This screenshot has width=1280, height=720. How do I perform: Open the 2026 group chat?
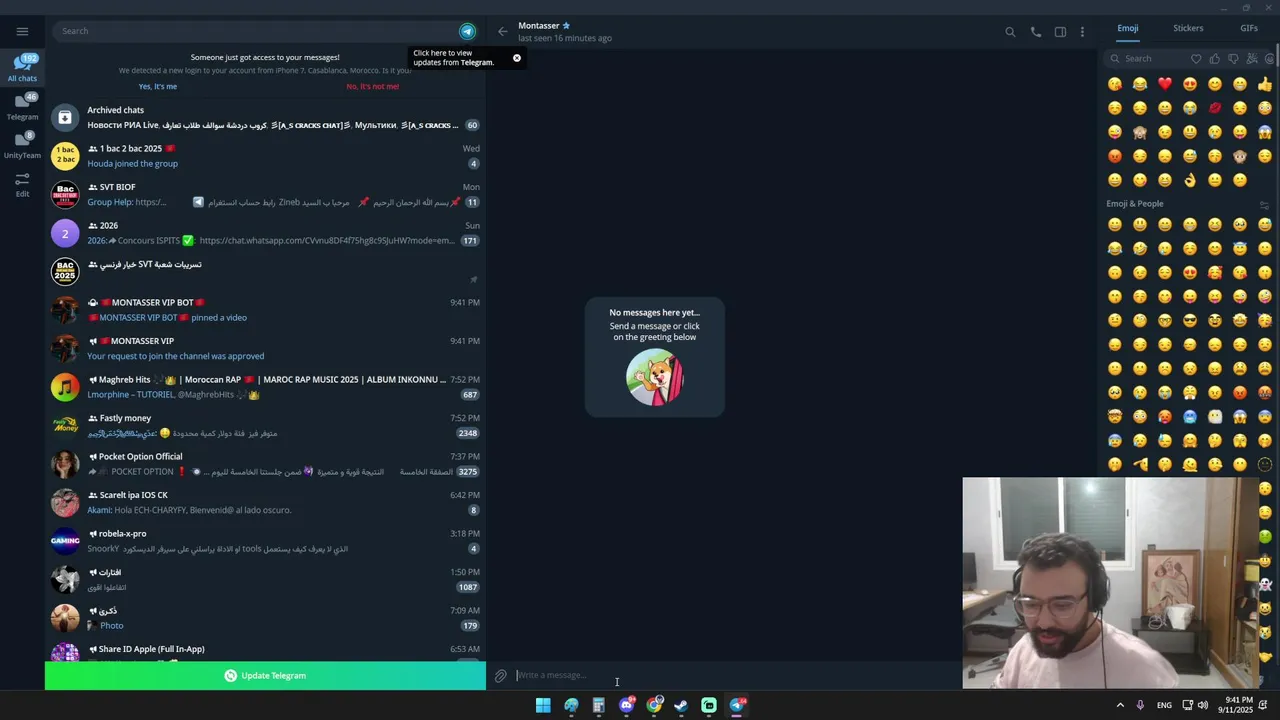(265, 233)
